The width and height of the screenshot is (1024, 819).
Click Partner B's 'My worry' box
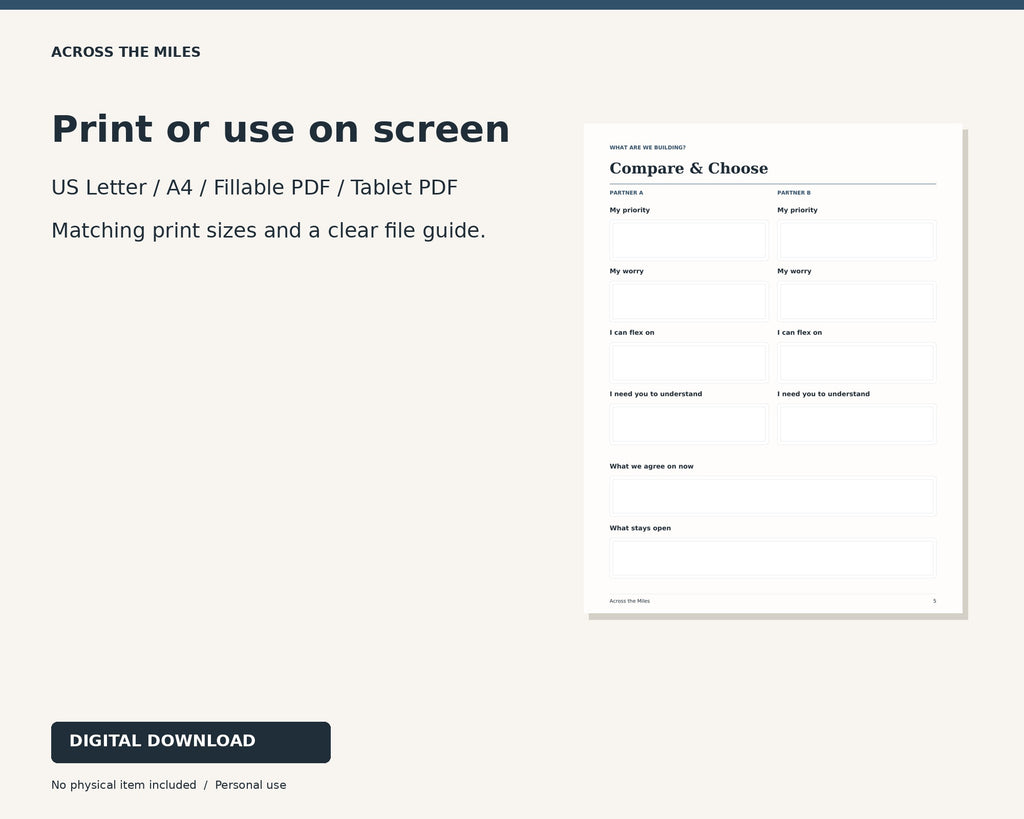click(857, 302)
